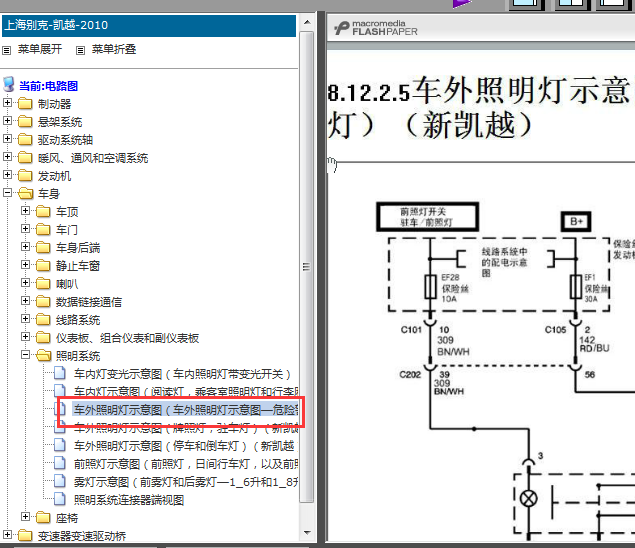Click the 线路系统 folder icon
This screenshot has width=635, height=548.
[43, 320]
